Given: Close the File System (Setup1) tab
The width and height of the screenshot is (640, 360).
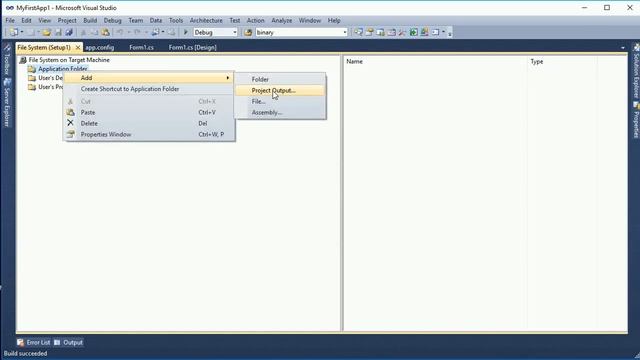Looking at the screenshot, I should [x=78, y=48].
